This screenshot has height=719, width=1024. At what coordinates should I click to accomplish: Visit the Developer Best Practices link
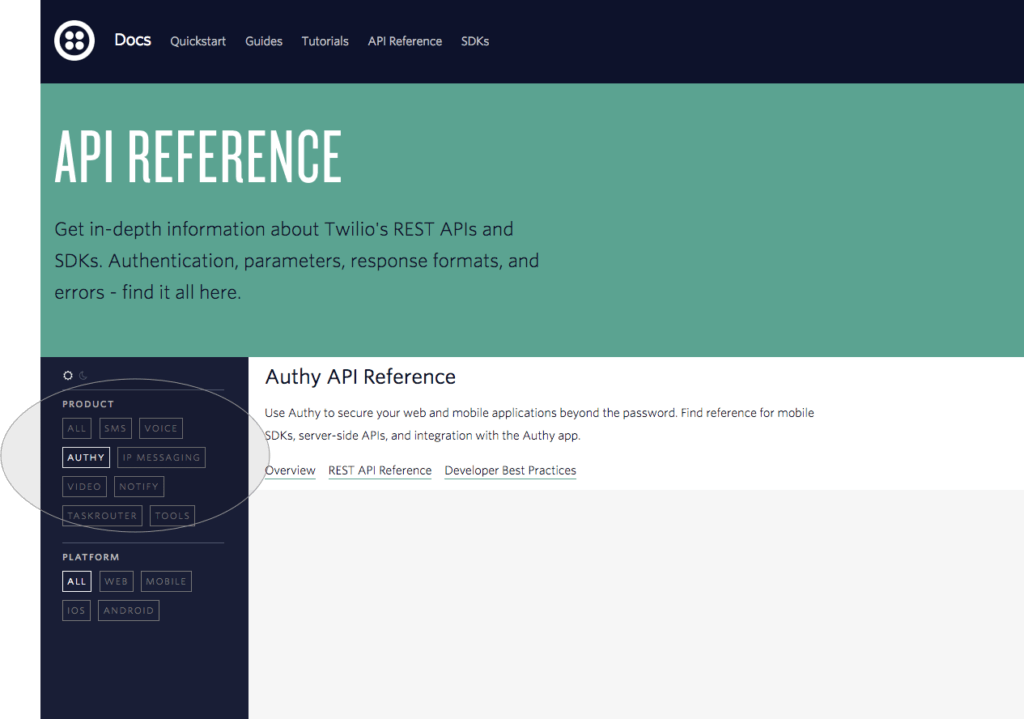510,470
